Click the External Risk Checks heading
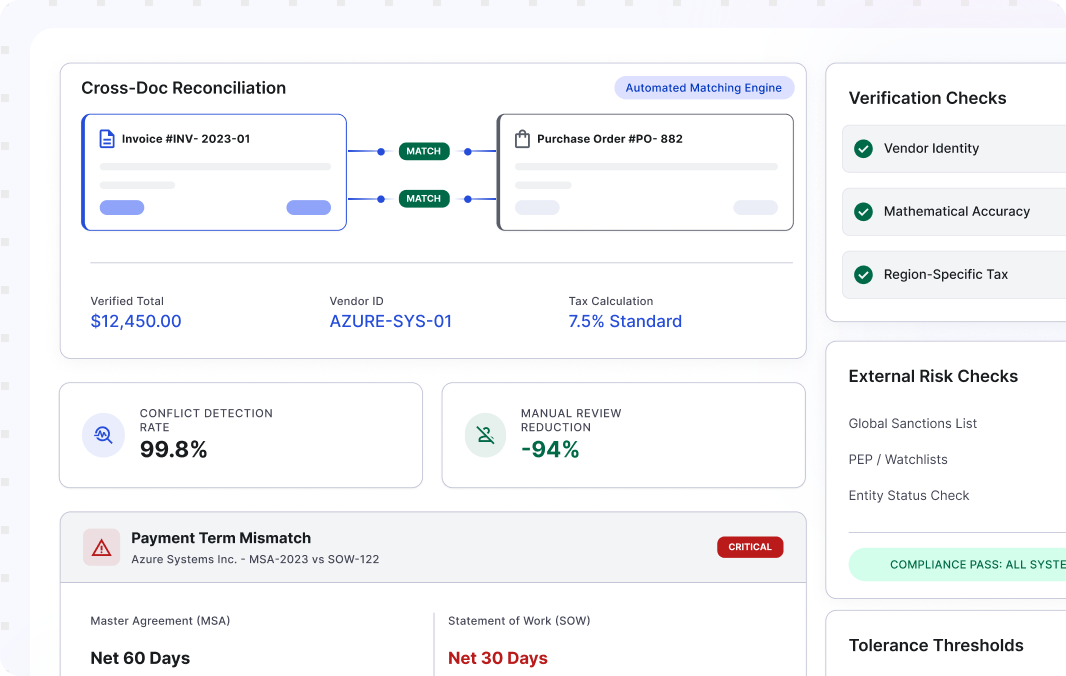 pos(933,376)
